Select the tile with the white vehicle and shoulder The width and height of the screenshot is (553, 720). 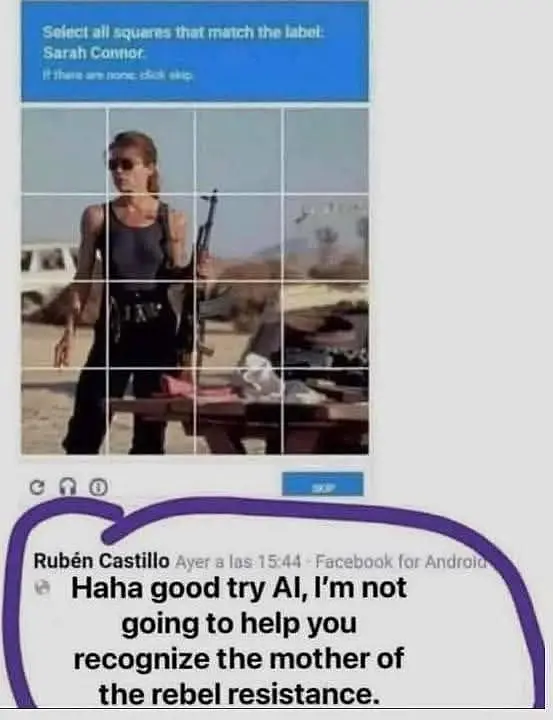(x=64, y=237)
